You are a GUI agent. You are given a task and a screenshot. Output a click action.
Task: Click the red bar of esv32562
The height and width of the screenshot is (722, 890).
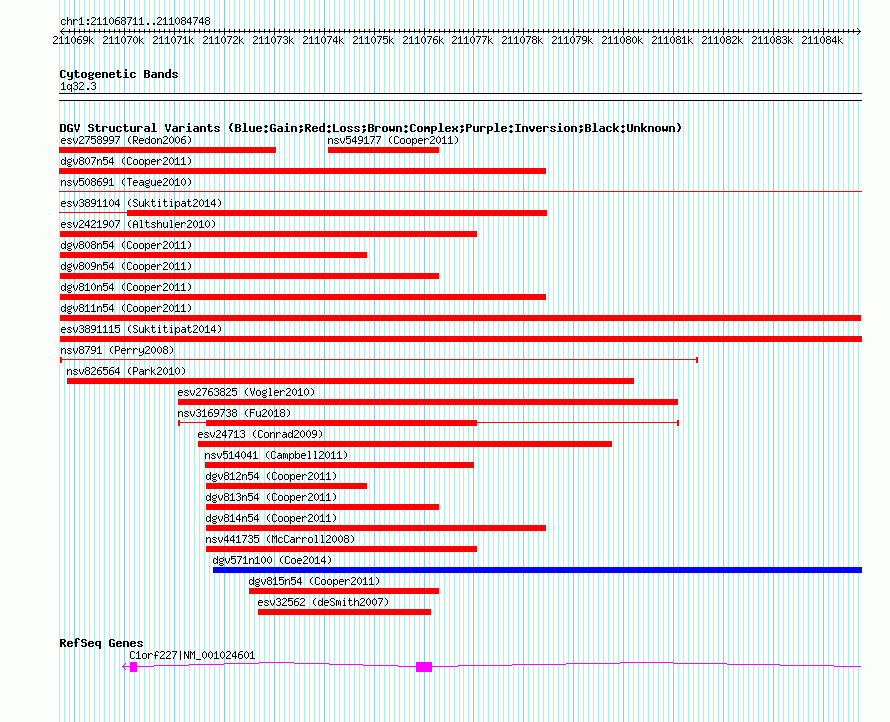point(345,612)
